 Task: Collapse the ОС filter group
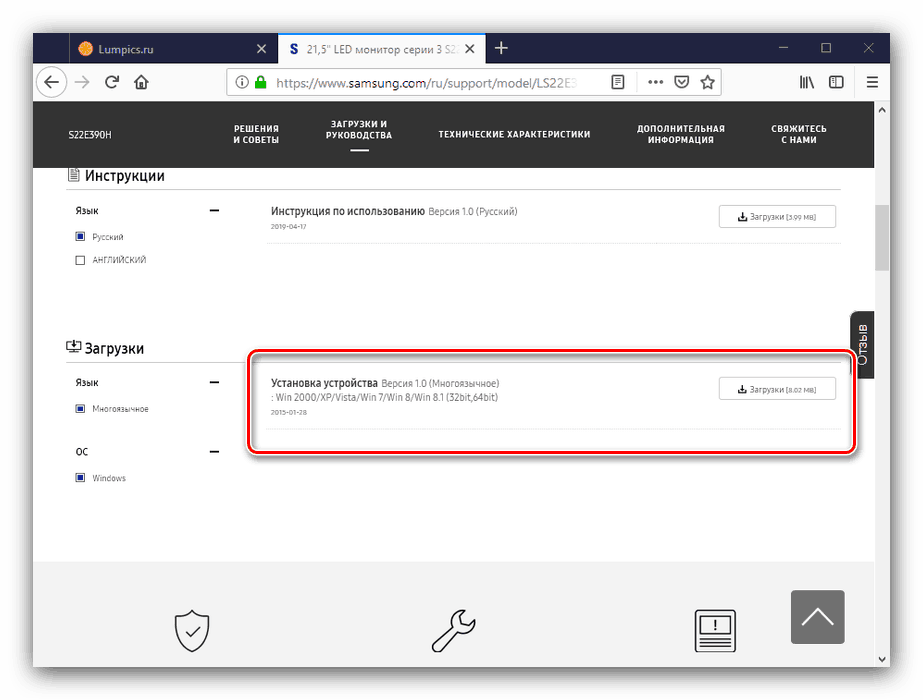tap(214, 452)
